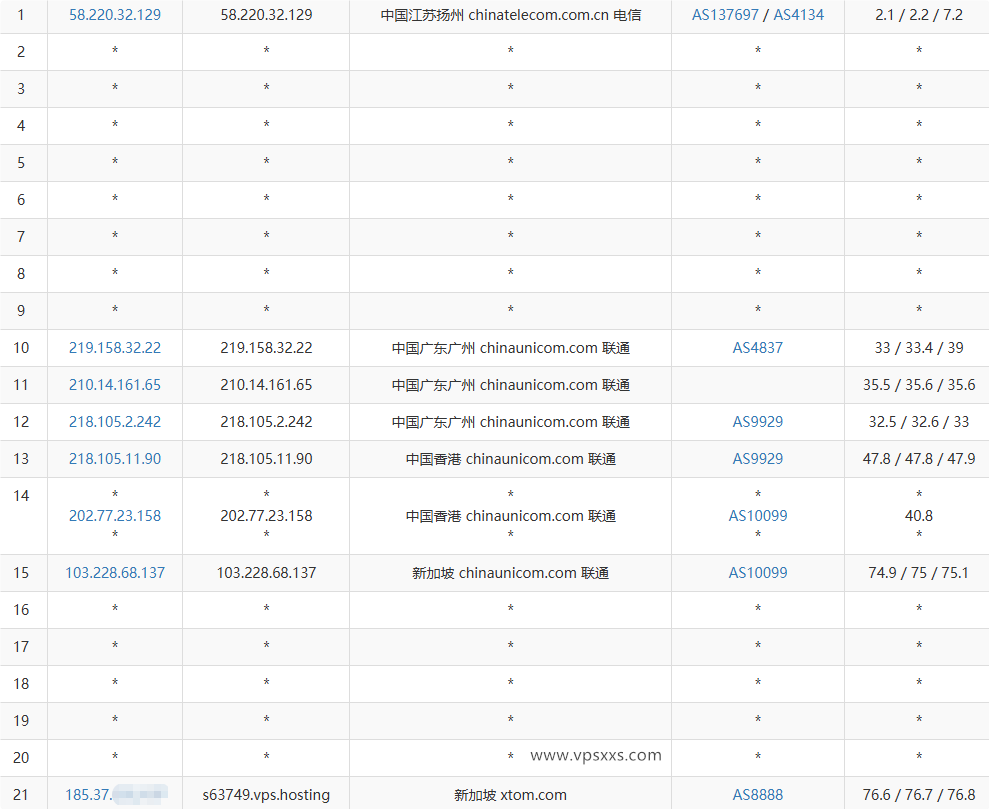Open IP link 218.105.11.90
The width and height of the screenshot is (989, 809).
pos(115,458)
